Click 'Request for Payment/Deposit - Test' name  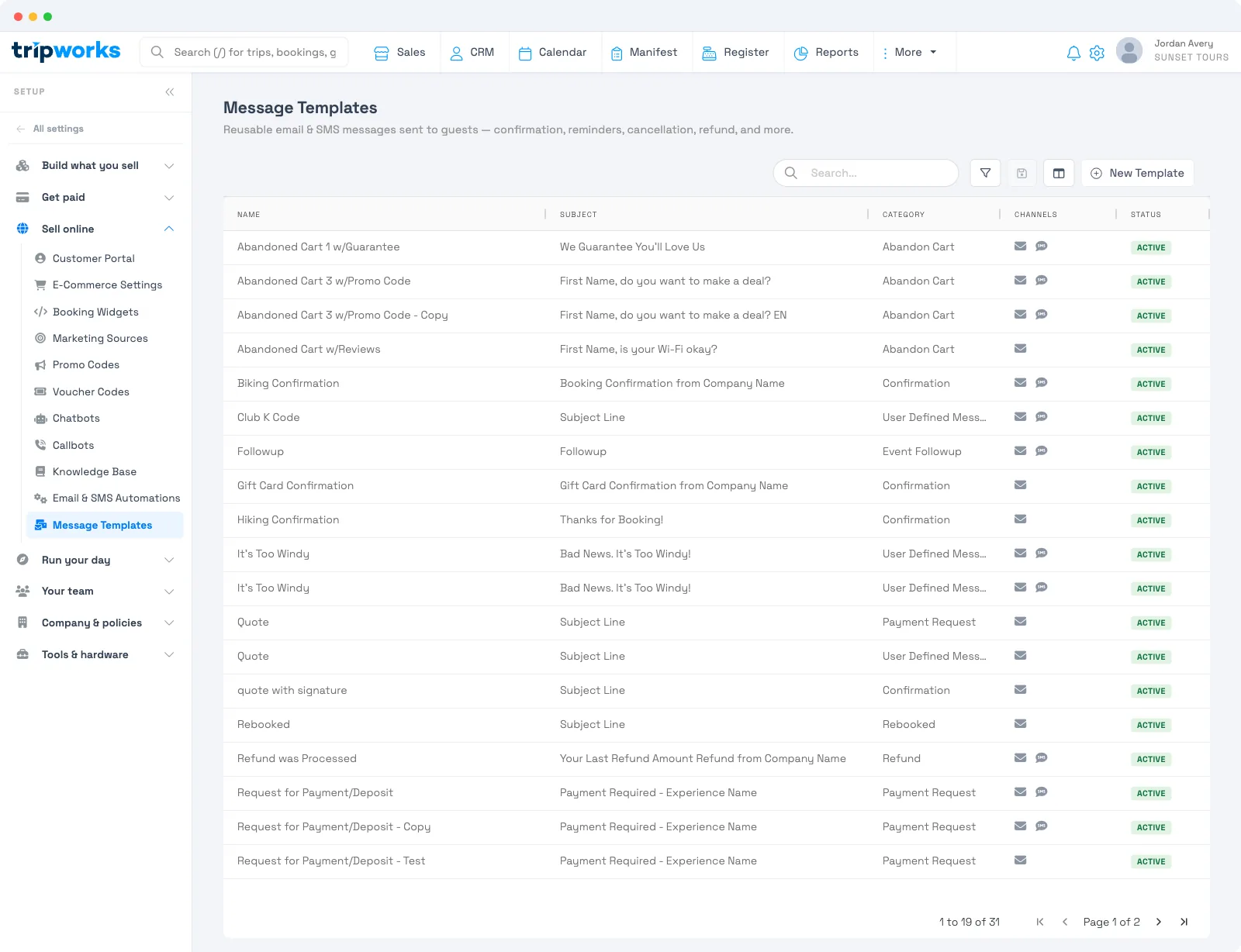coord(331,861)
